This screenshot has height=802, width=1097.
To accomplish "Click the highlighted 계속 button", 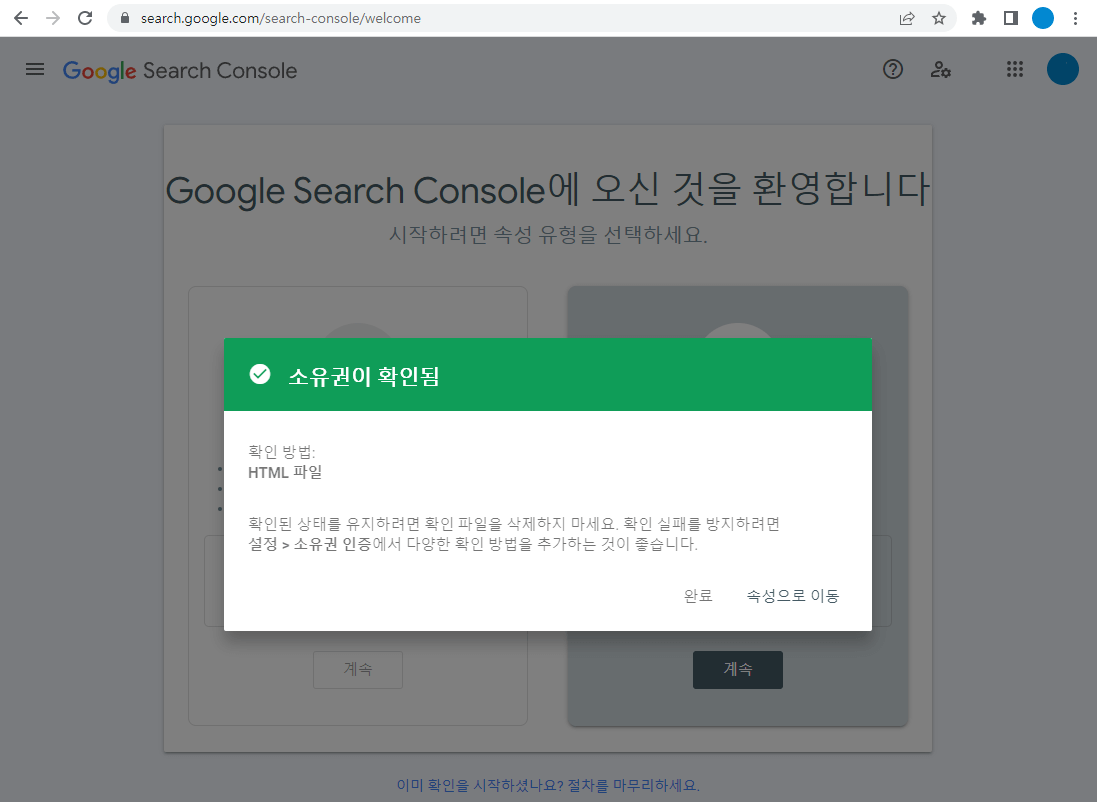I will tap(737, 669).
